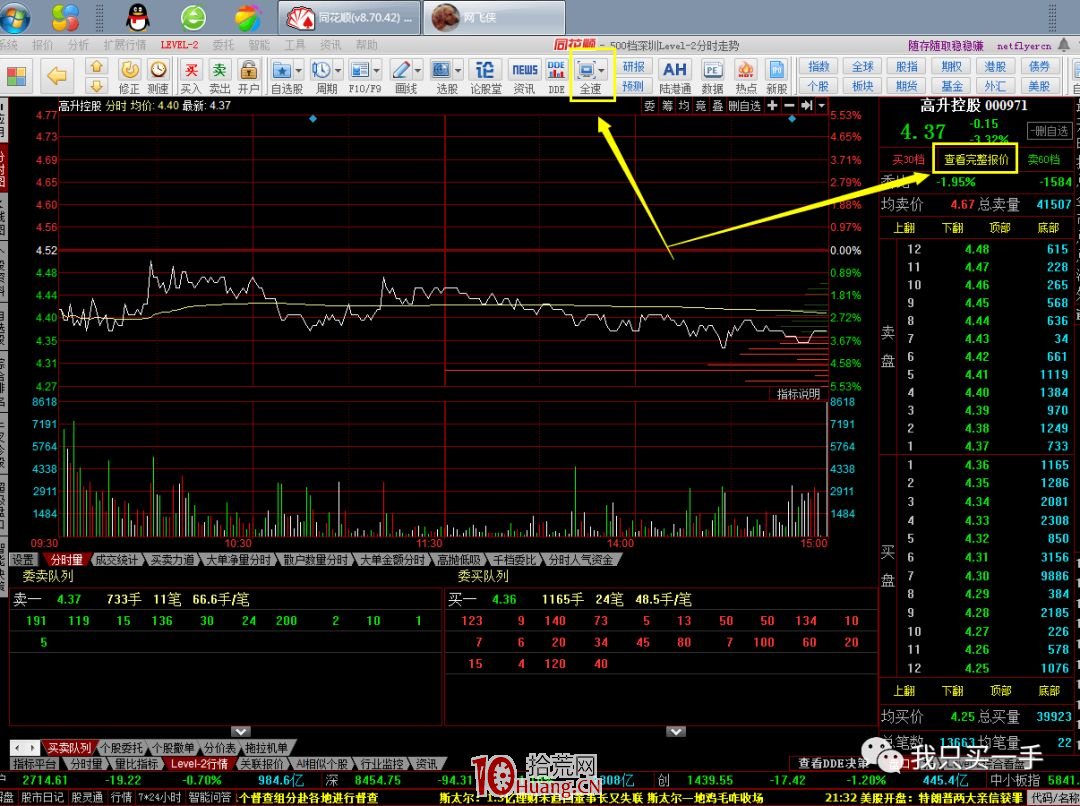Screen dimensions: 1080x806
Task: Click the 卖出 (Sell) toolbar icon
Action: (219, 76)
